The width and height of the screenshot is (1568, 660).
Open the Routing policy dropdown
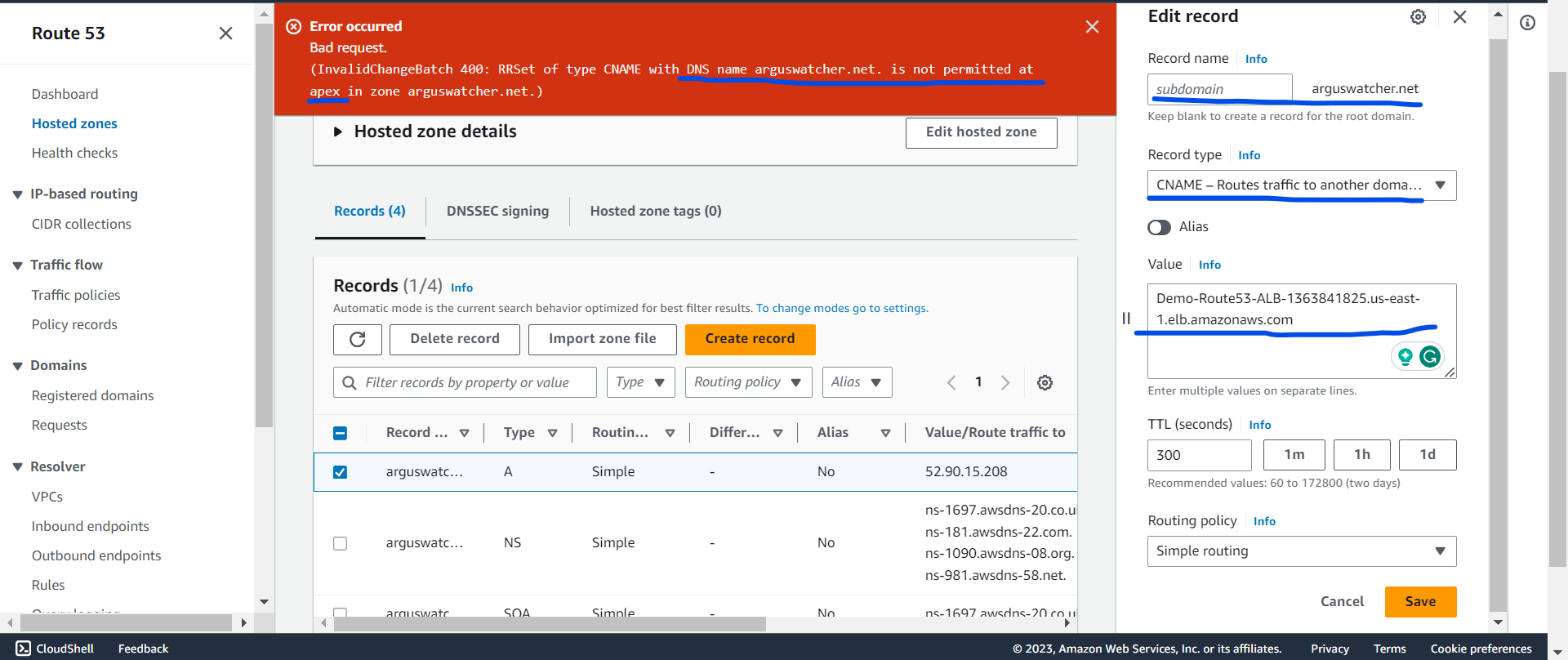1302,551
